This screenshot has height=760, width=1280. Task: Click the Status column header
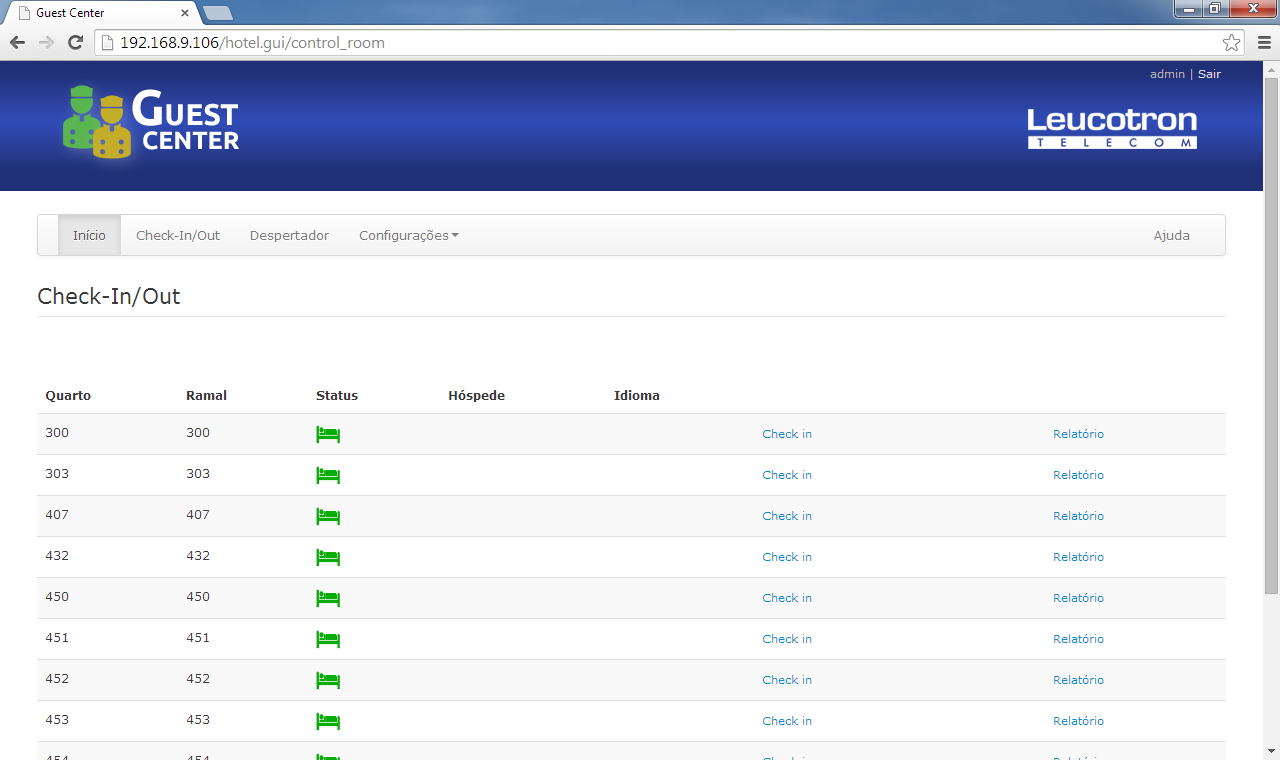pos(337,396)
